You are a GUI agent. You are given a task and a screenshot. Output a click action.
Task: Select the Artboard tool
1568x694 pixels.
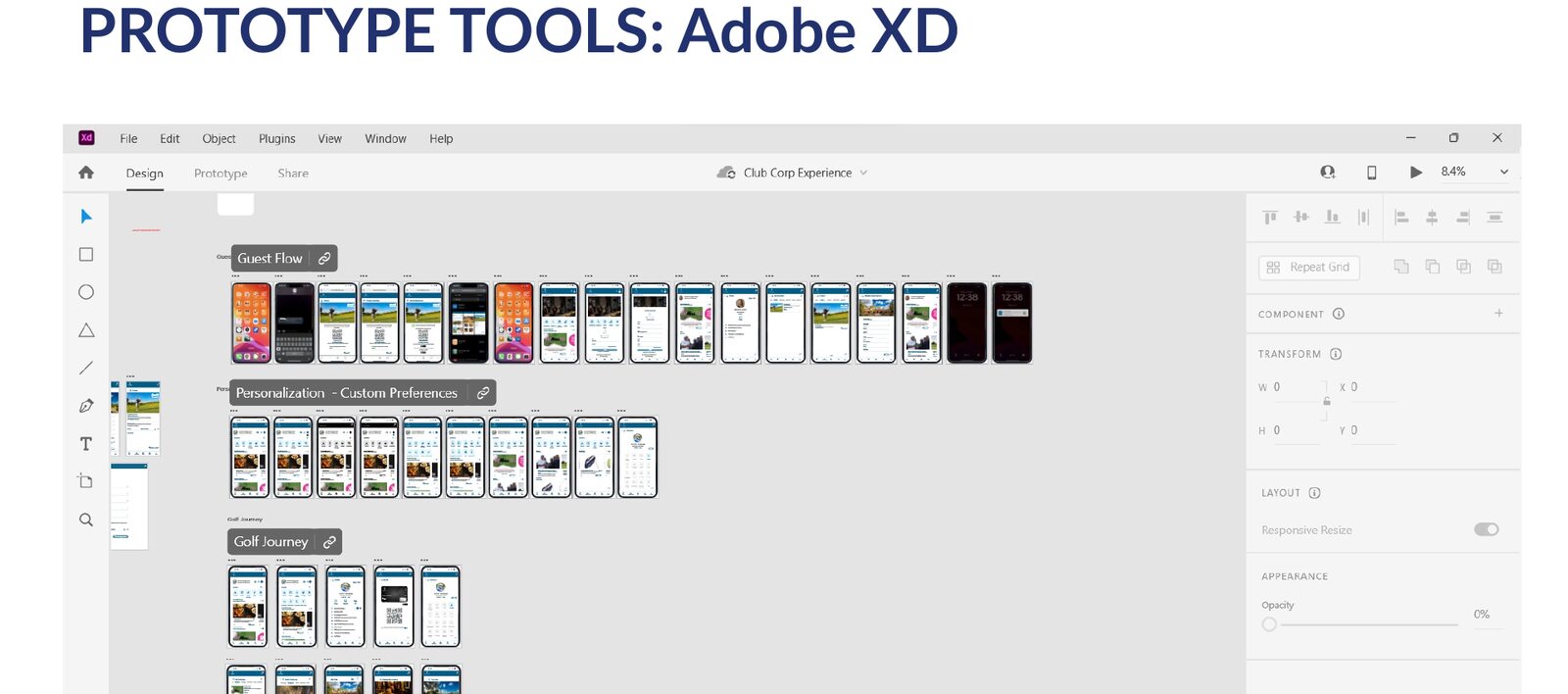[86, 481]
